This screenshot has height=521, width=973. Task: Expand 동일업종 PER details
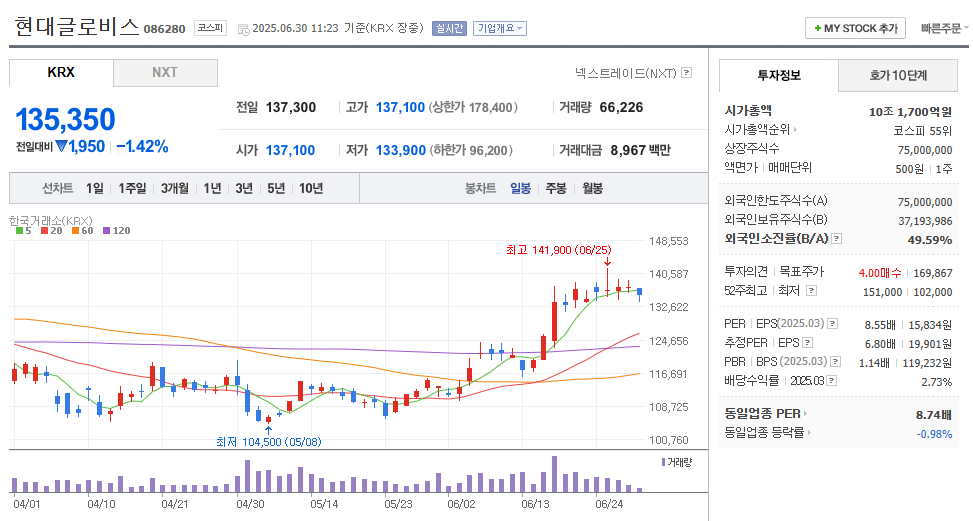[x=805, y=413]
